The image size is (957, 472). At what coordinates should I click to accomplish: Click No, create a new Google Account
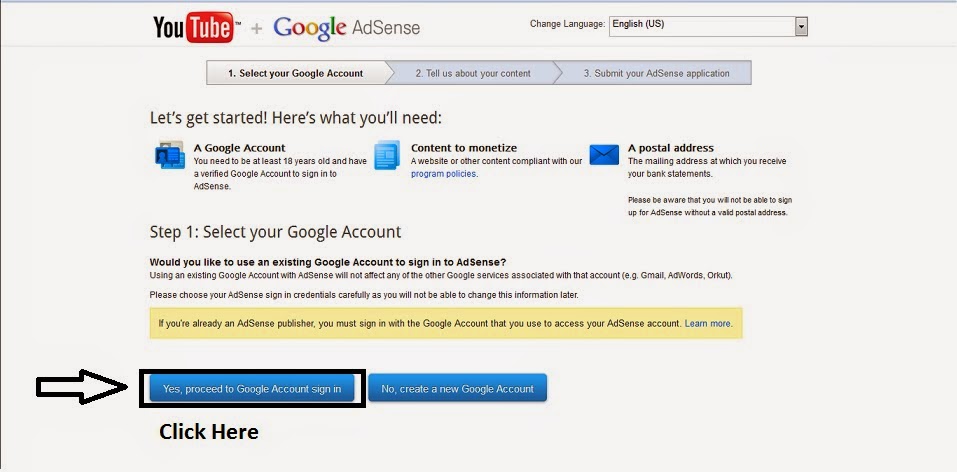point(457,388)
